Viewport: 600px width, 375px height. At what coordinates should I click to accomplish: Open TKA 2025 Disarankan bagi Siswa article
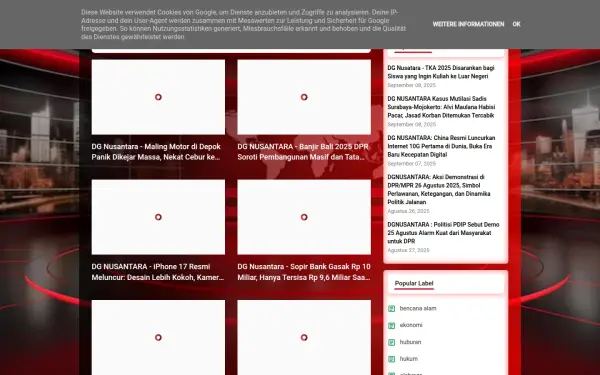(441, 72)
